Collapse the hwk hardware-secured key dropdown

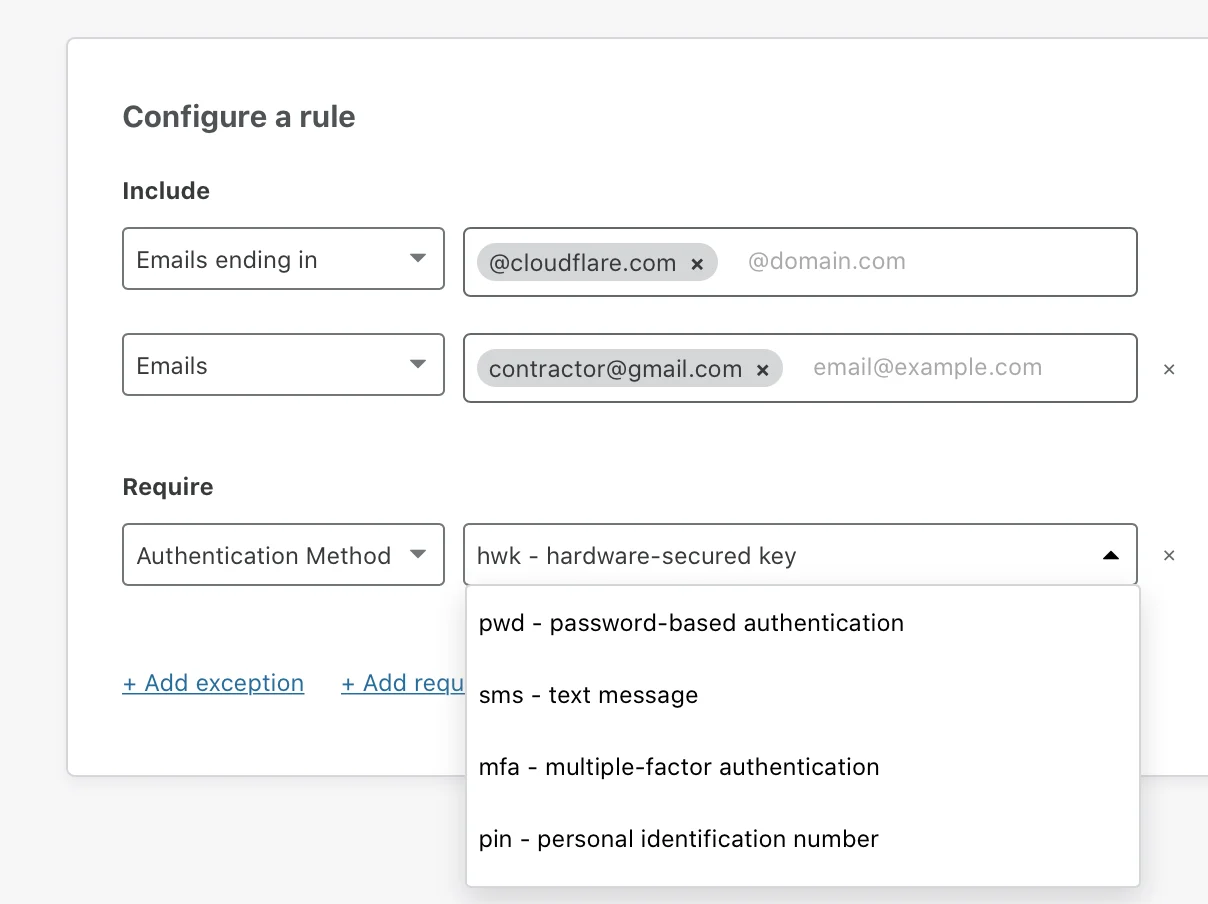(x=1110, y=555)
